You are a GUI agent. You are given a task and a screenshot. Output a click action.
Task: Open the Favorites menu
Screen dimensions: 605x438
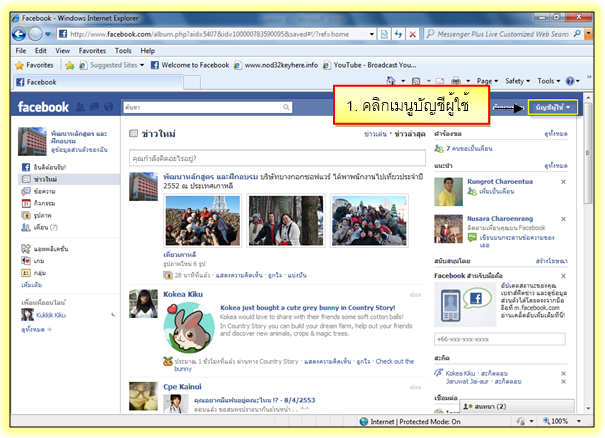click(x=92, y=51)
